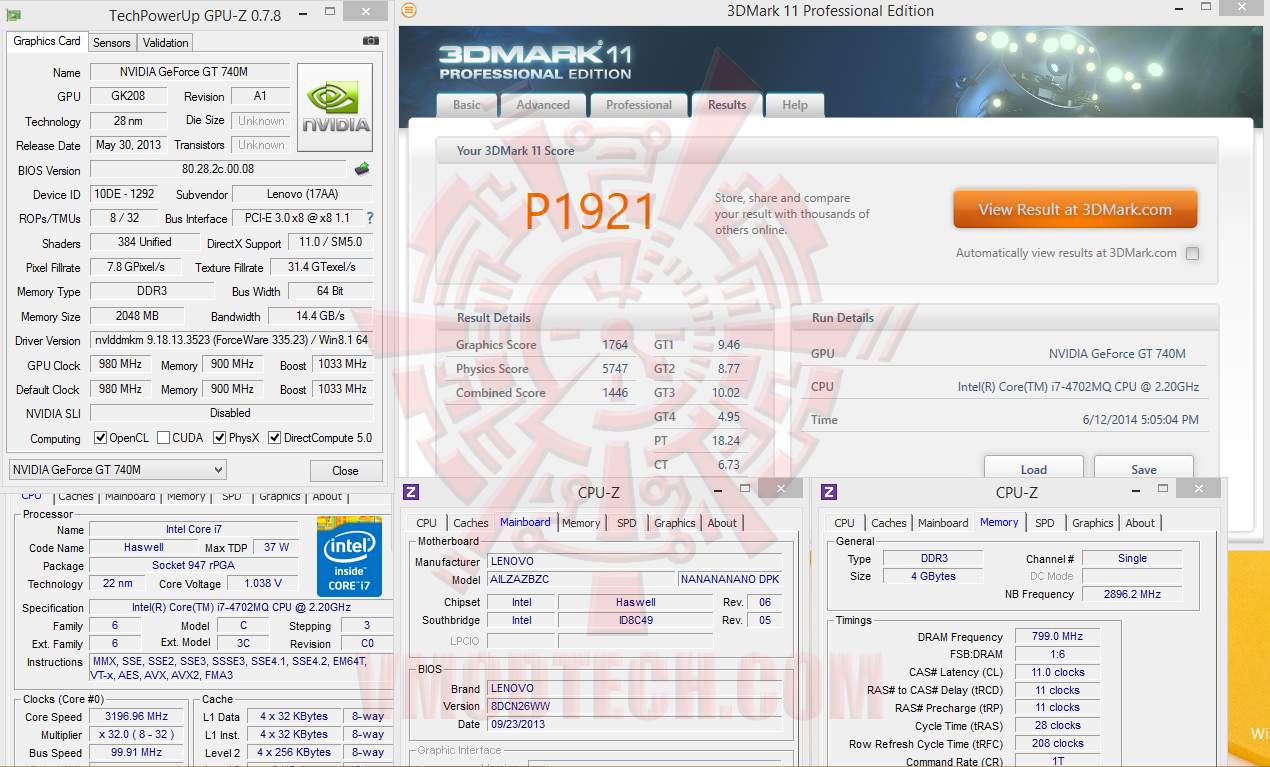Image resolution: width=1270 pixels, height=767 pixels.
Task: Open the GPU-Z Validation tab
Action: tap(166, 43)
